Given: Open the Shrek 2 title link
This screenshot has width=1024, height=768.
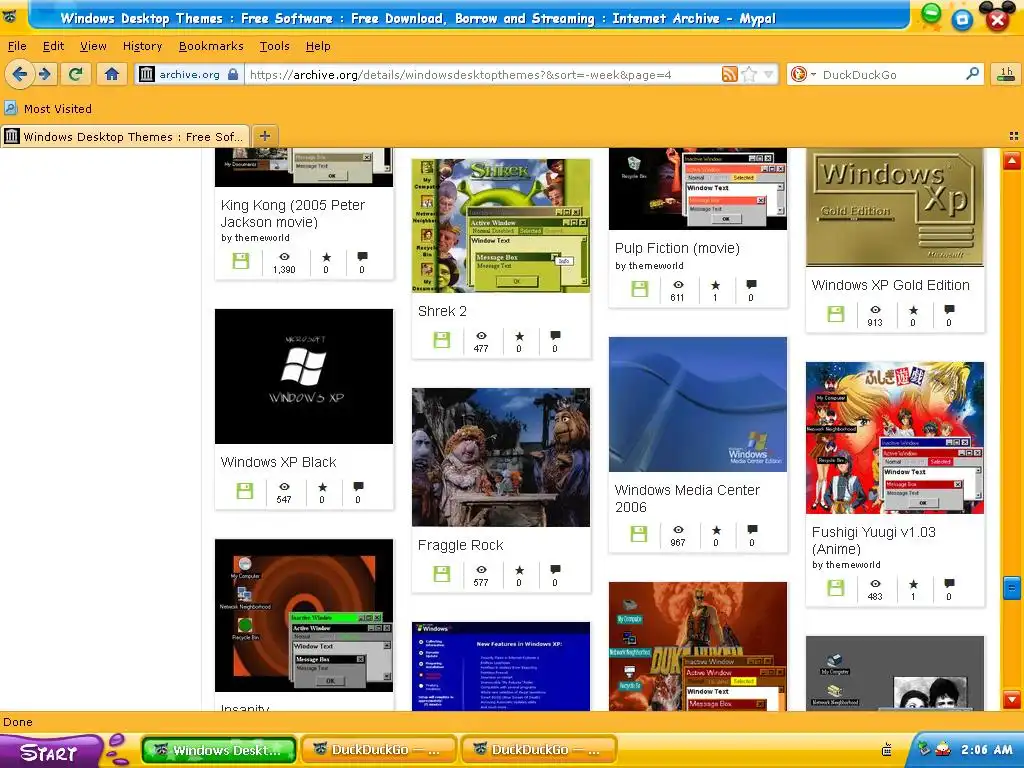Looking at the screenshot, I should (442, 312).
